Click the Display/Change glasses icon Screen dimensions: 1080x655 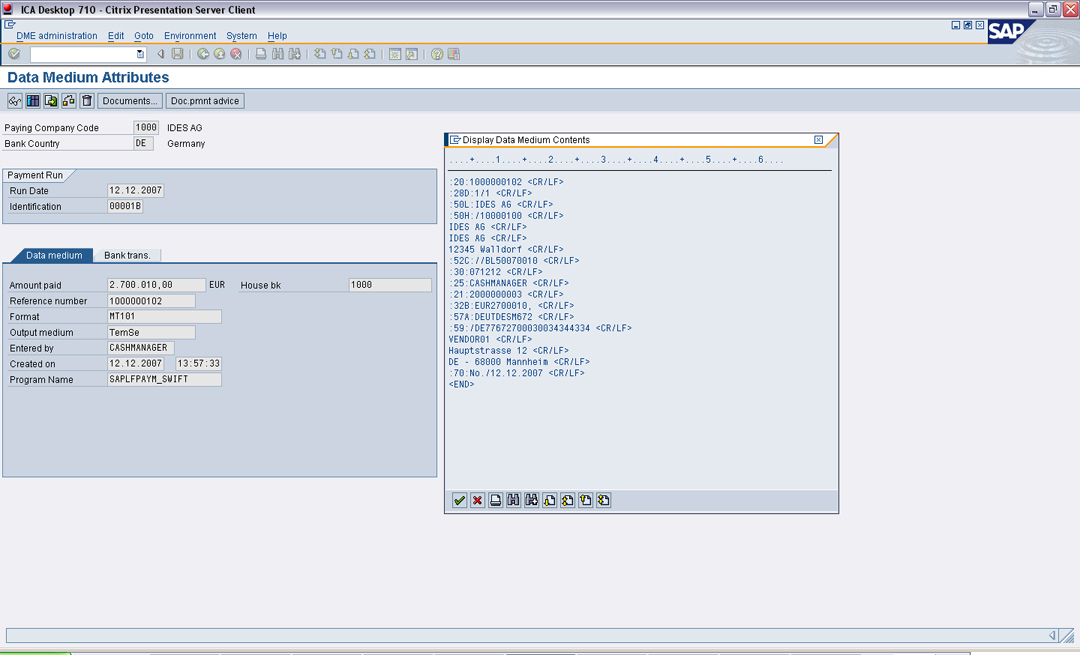14,101
